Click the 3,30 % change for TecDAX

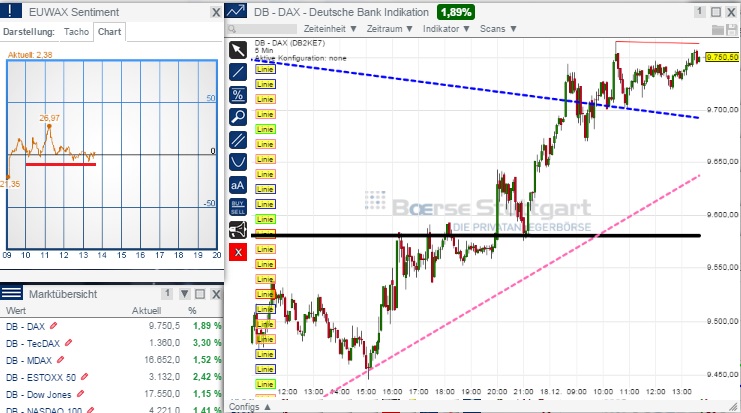(x=207, y=343)
